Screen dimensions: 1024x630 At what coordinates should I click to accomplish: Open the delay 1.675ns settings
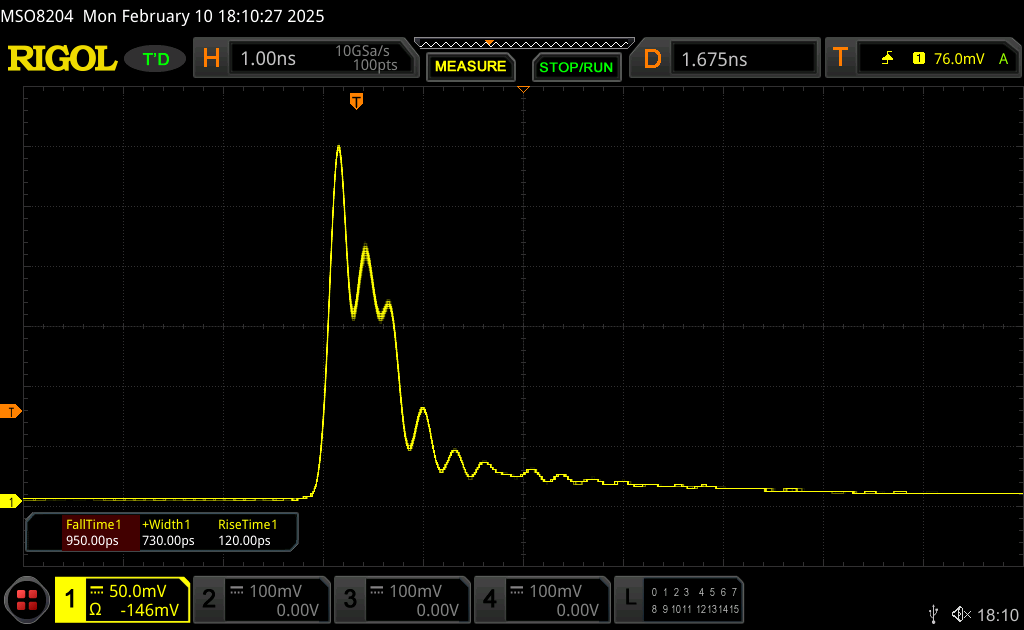[726, 59]
